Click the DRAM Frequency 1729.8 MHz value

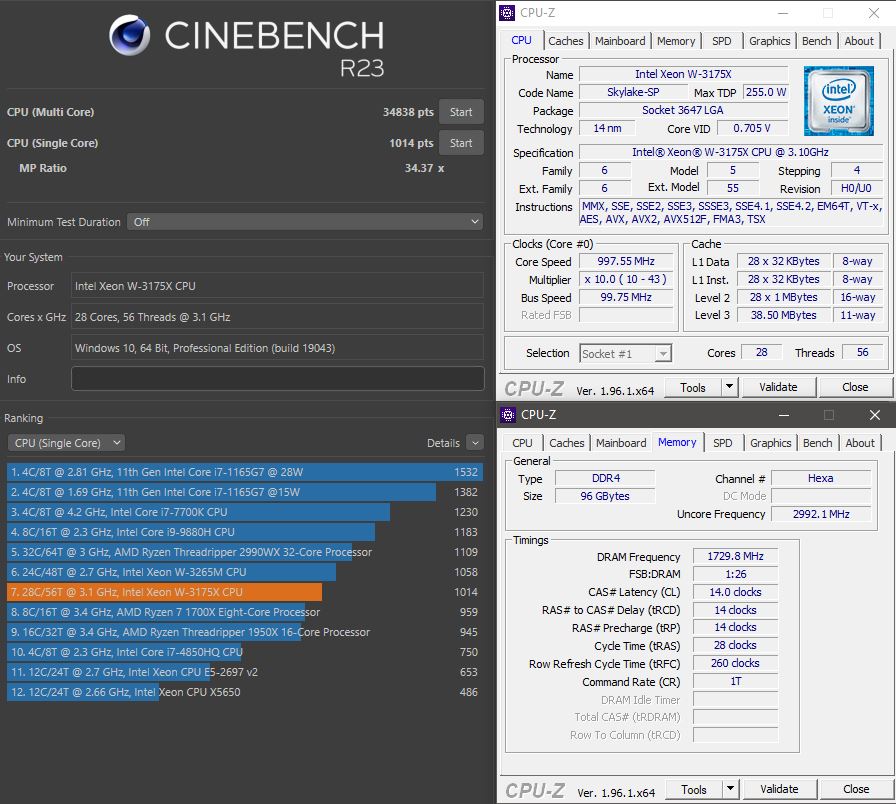[735, 556]
